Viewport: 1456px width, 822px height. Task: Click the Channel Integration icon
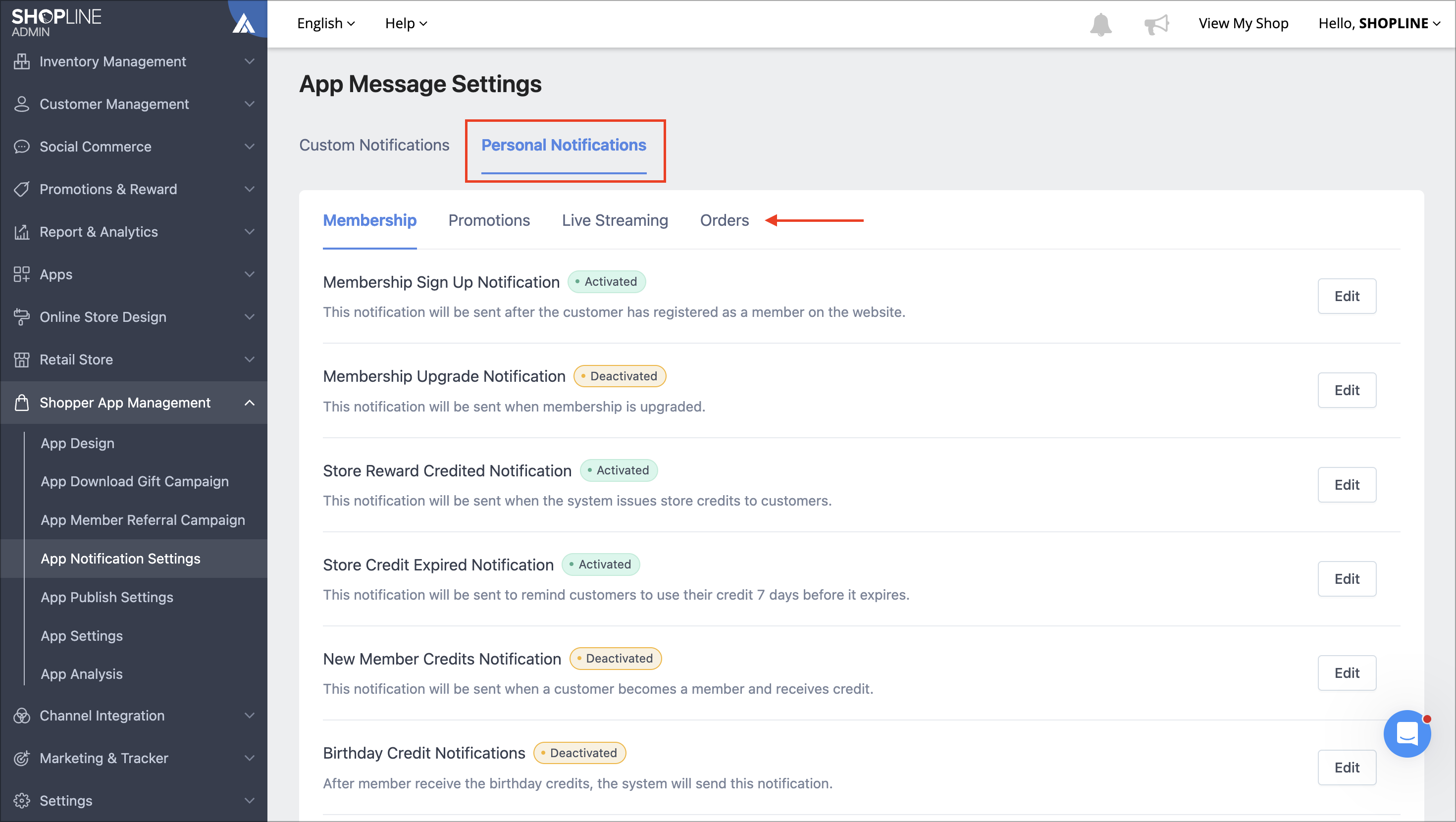coord(21,716)
